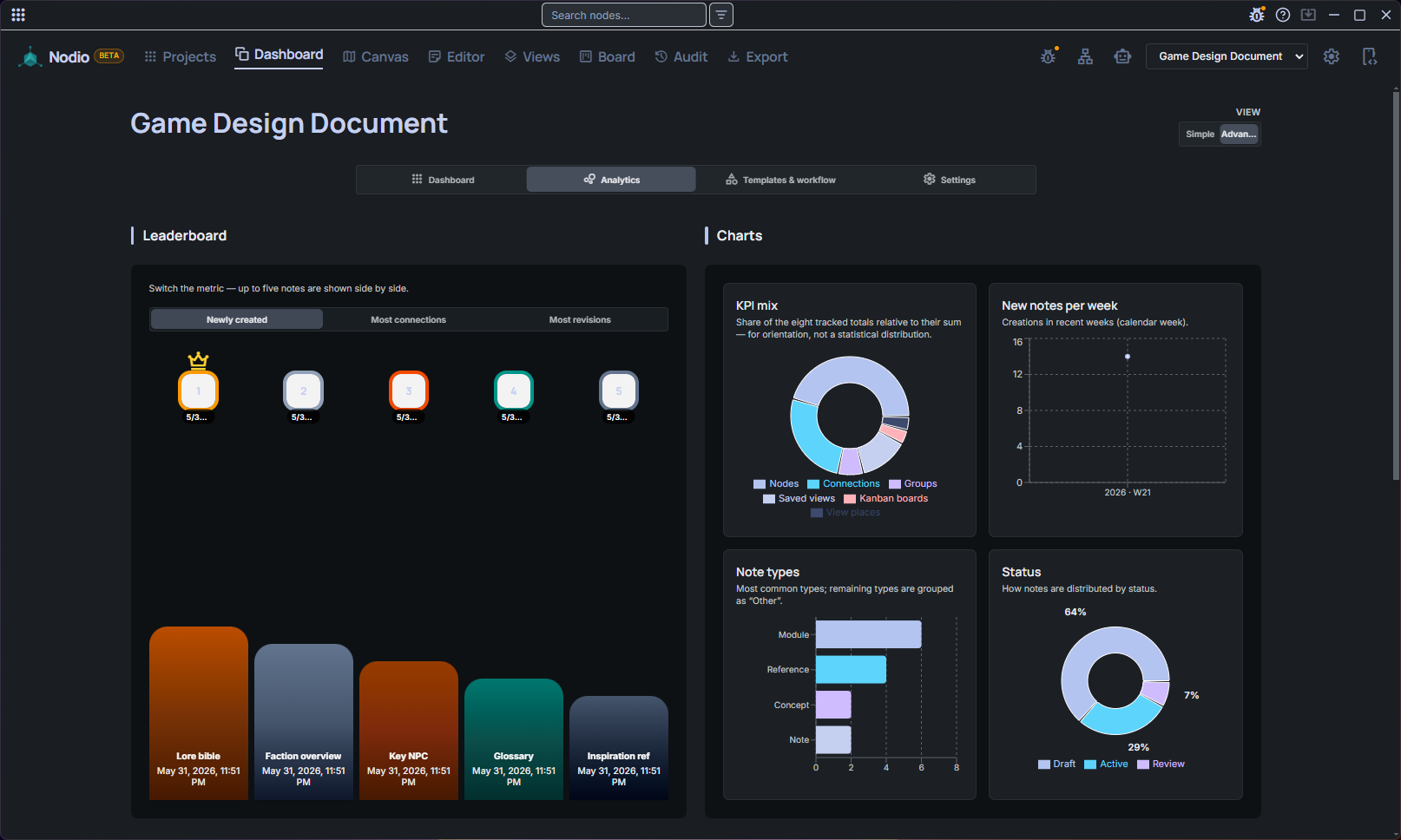Open the Key NPC leaderboard bar
Screen dimensions: 1401x840
pos(409,731)
